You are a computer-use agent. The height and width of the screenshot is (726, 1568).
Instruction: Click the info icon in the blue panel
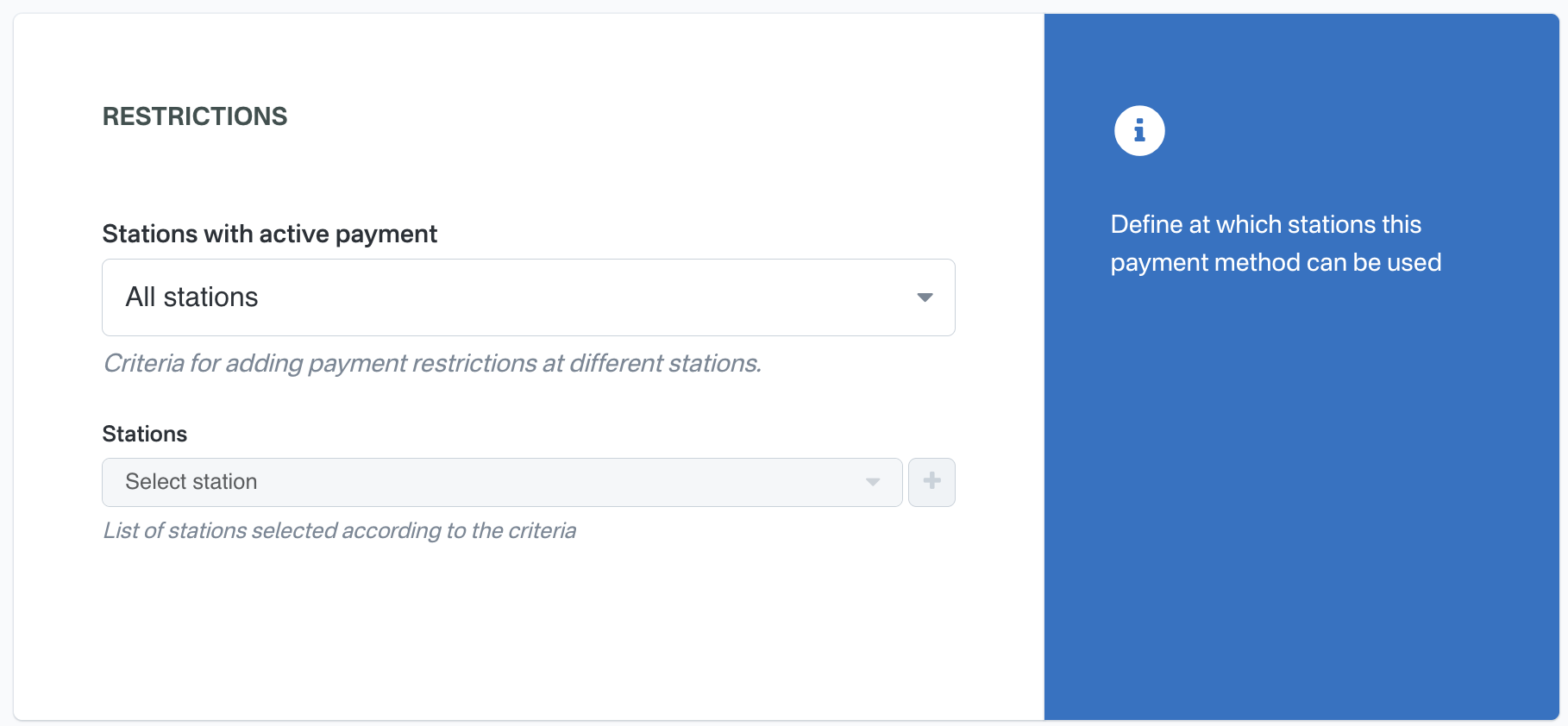click(x=1139, y=131)
